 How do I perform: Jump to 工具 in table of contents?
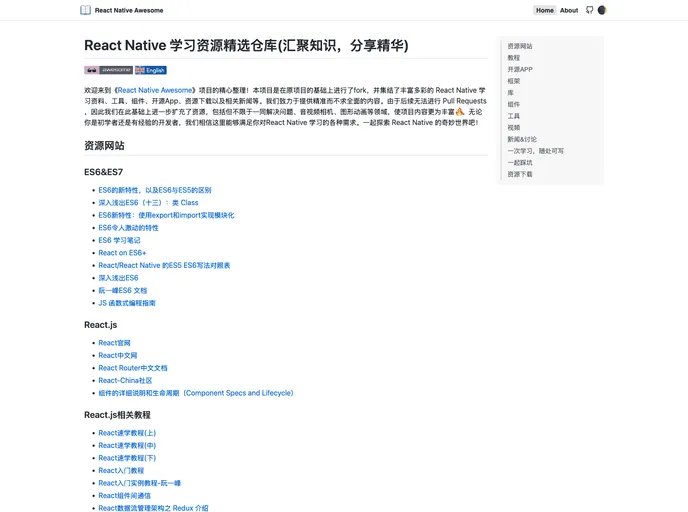[514, 116]
